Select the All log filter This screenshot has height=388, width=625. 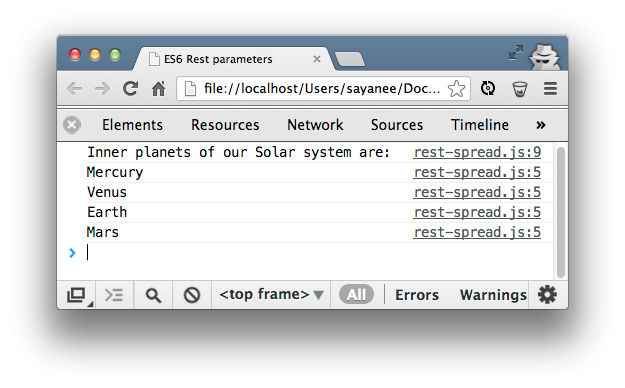(x=356, y=295)
